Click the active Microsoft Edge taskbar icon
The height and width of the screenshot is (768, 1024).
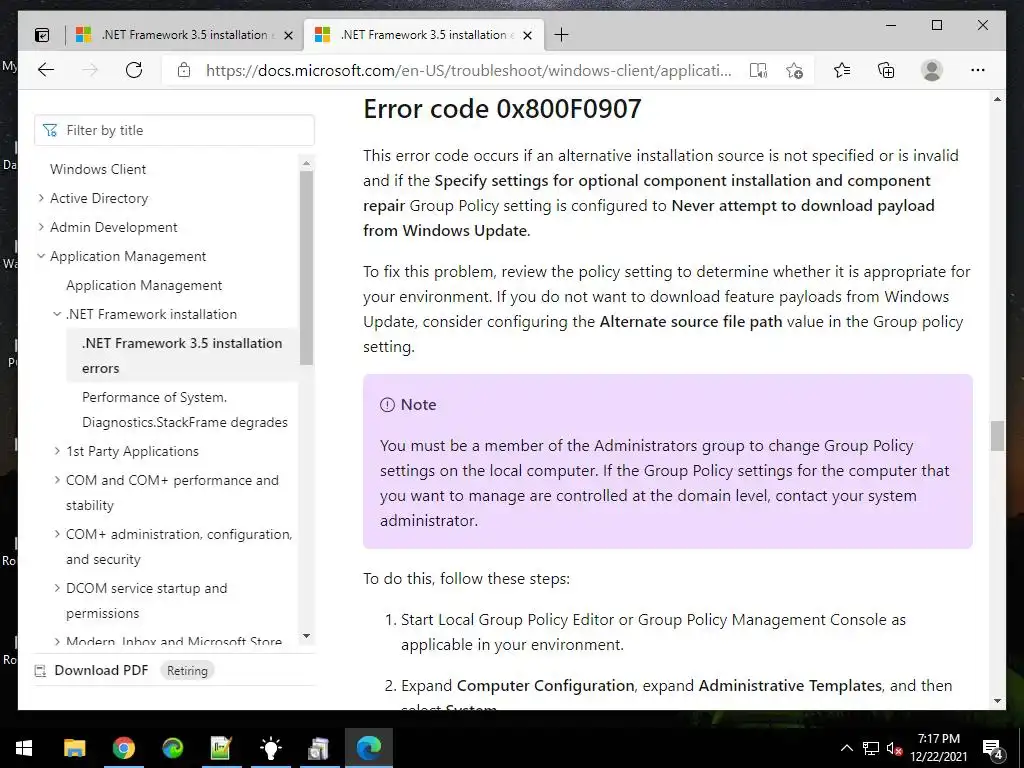click(x=368, y=748)
